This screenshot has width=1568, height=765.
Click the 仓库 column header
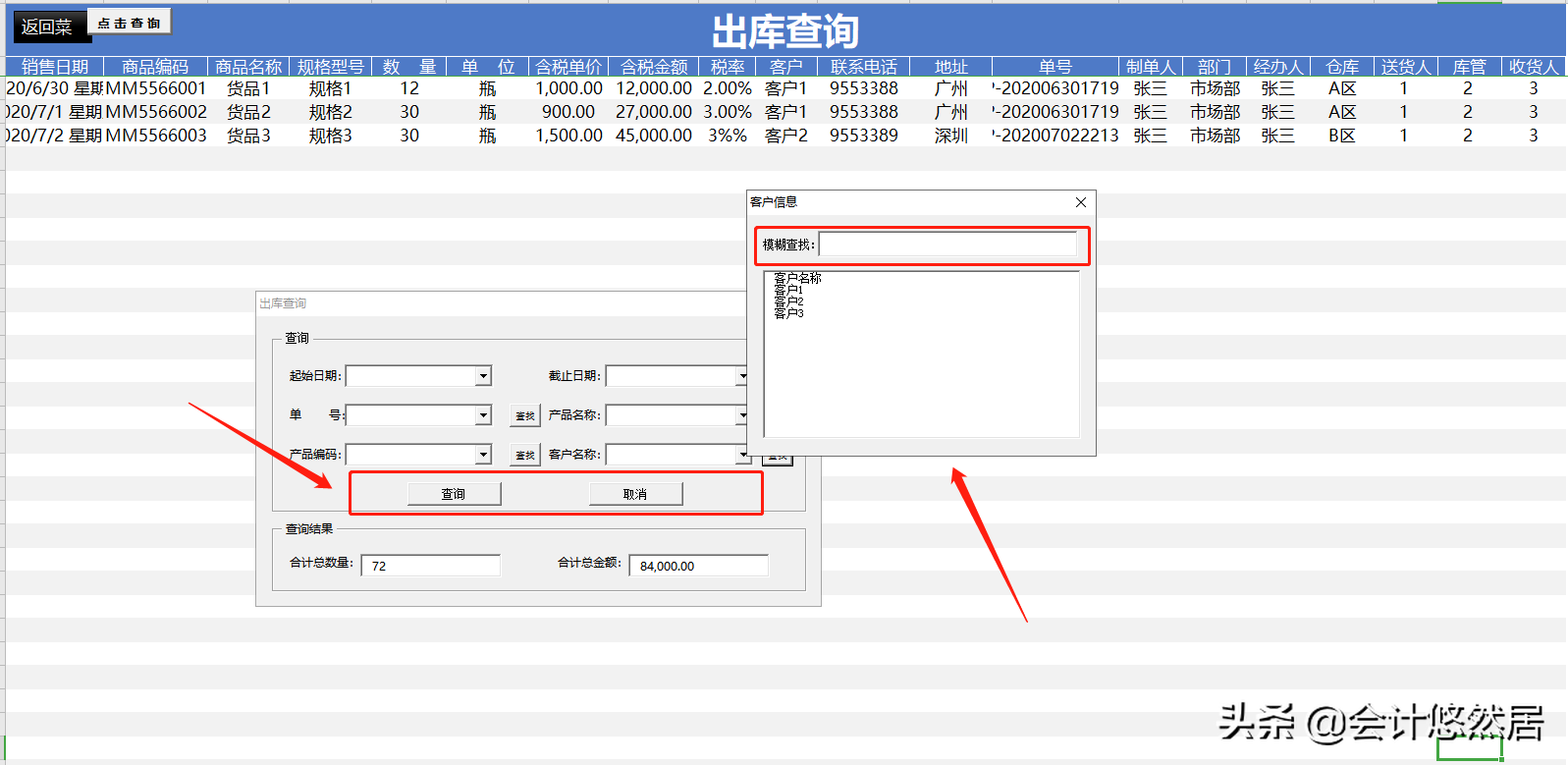click(x=1342, y=67)
